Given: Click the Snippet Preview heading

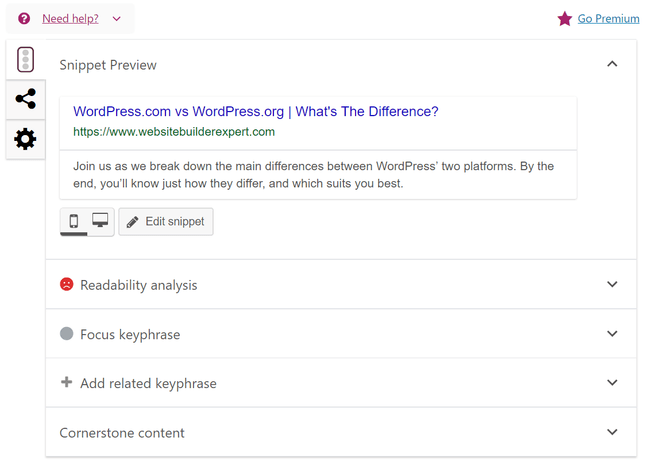Looking at the screenshot, I should pyautogui.click(x=108, y=65).
